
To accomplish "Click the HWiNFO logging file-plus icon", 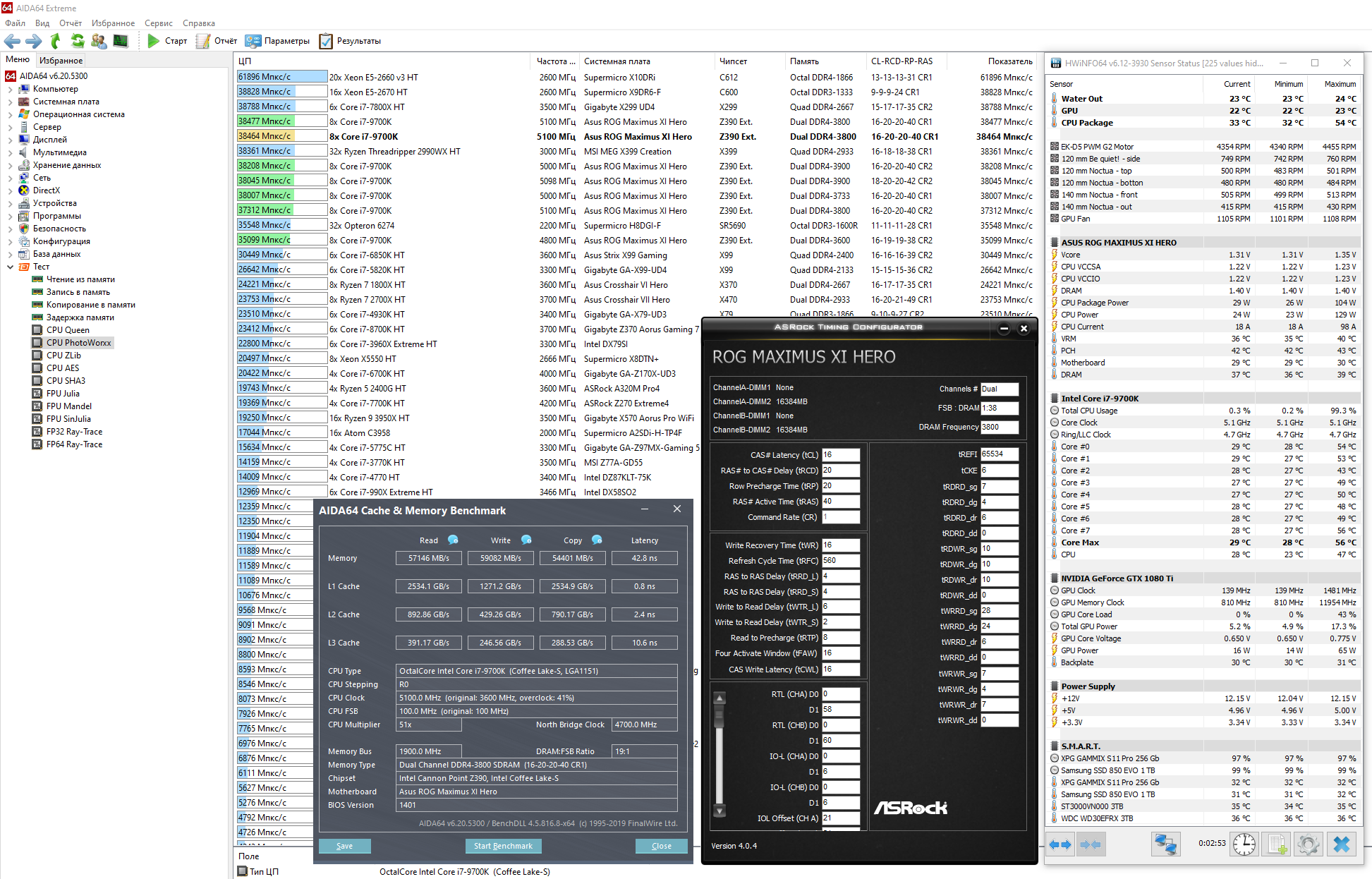I will [x=1277, y=844].
